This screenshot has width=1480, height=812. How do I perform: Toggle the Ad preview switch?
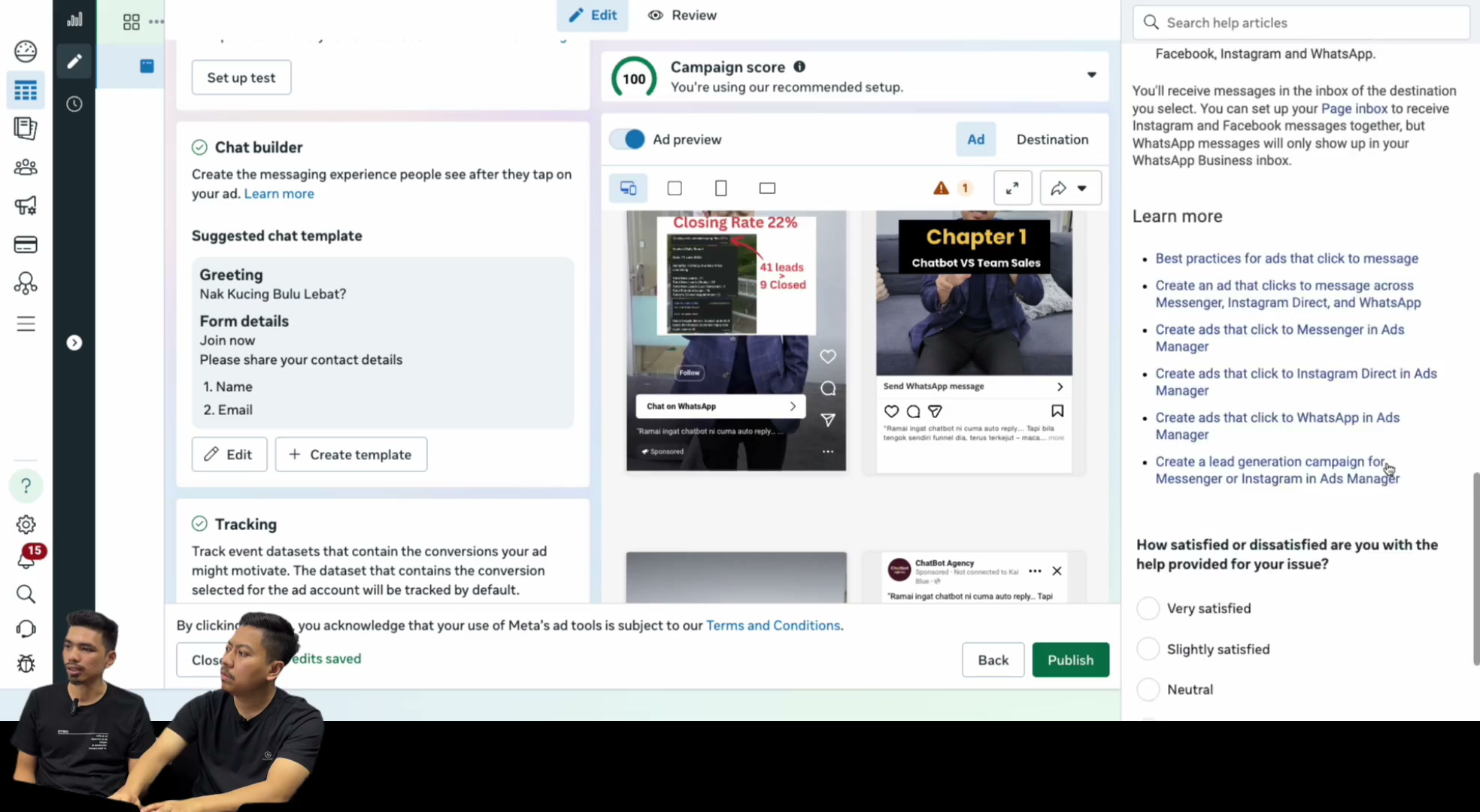[627, 139]
